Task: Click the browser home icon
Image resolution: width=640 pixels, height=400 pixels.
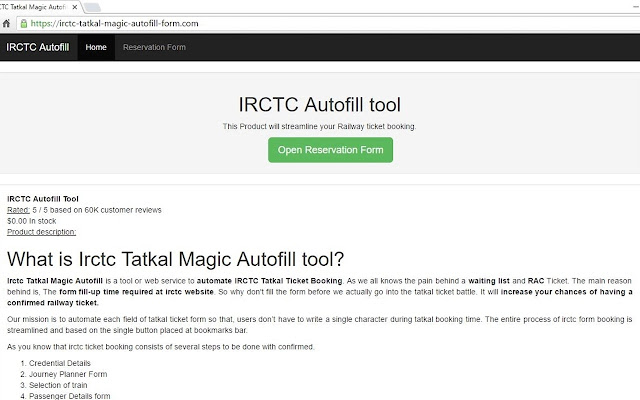Action: tap(6, 24)
